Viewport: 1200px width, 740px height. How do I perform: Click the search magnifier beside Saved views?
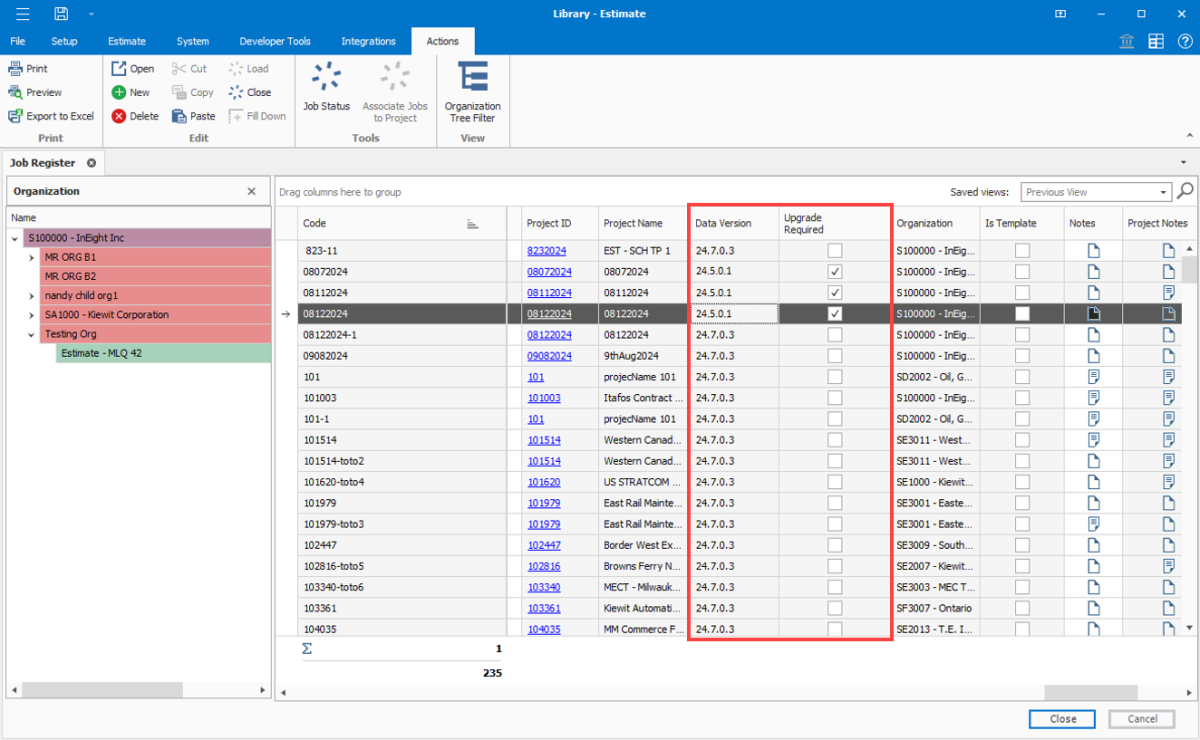click(1185, 191)
